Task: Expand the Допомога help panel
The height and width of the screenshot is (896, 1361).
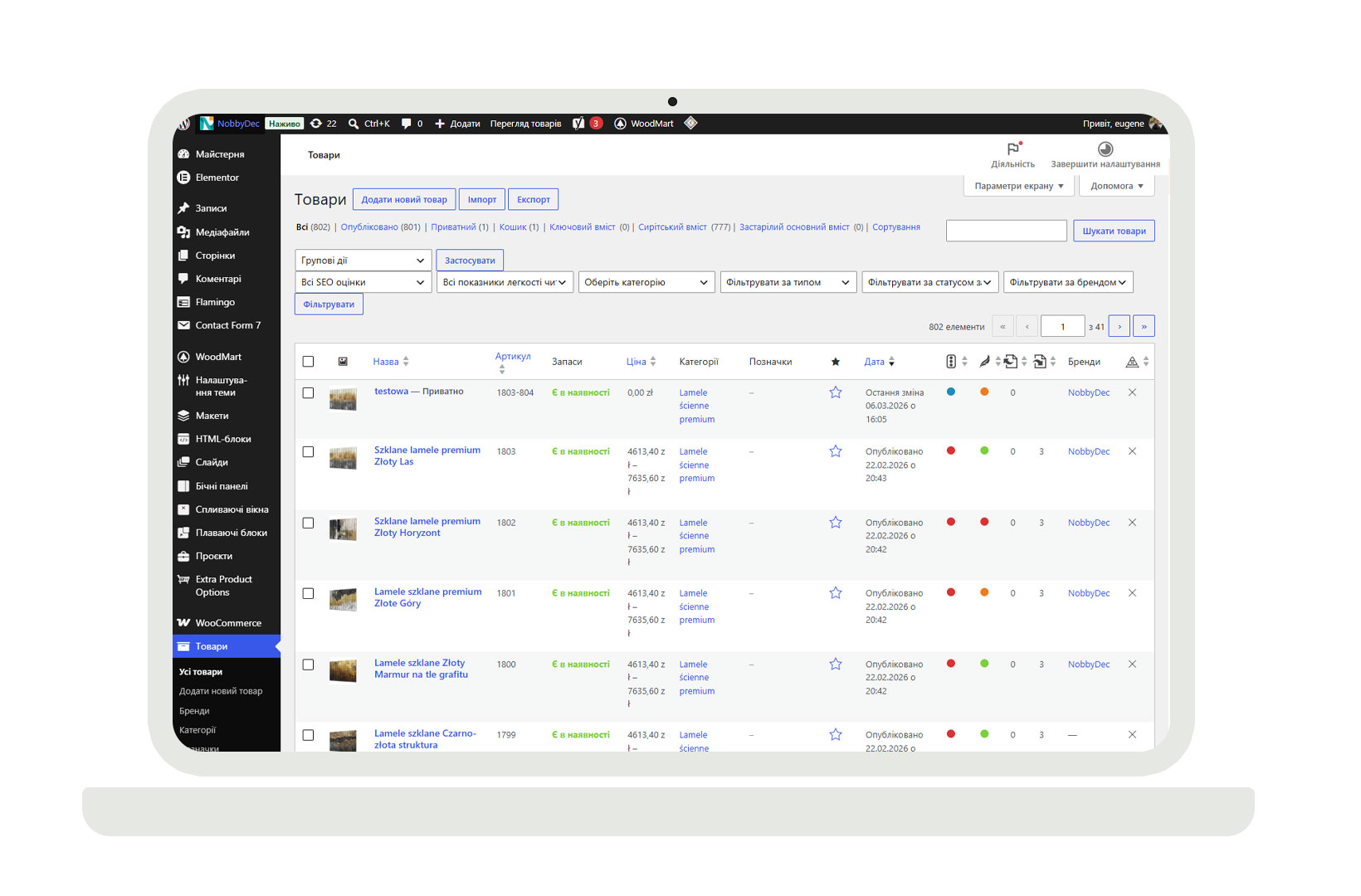Action: pyautogui.click(x=1117, y=186)
